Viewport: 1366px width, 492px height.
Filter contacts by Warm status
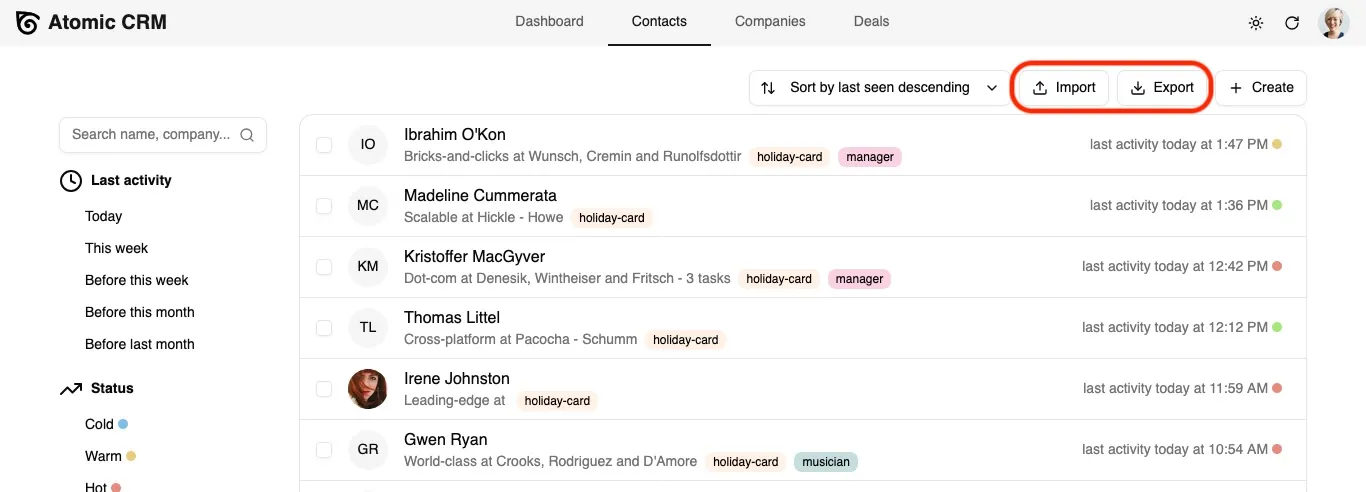[x=103, y=456]
